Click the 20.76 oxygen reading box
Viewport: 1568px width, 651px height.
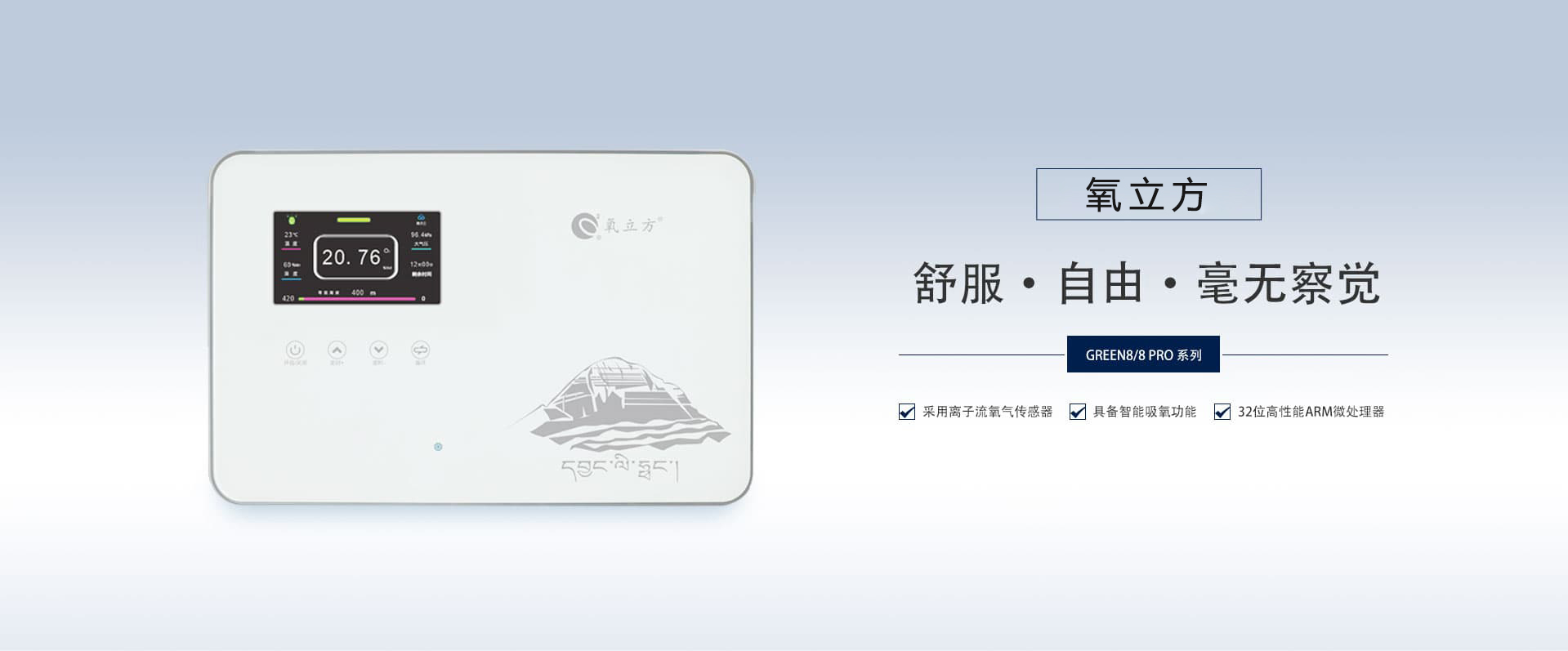(355, 257)
